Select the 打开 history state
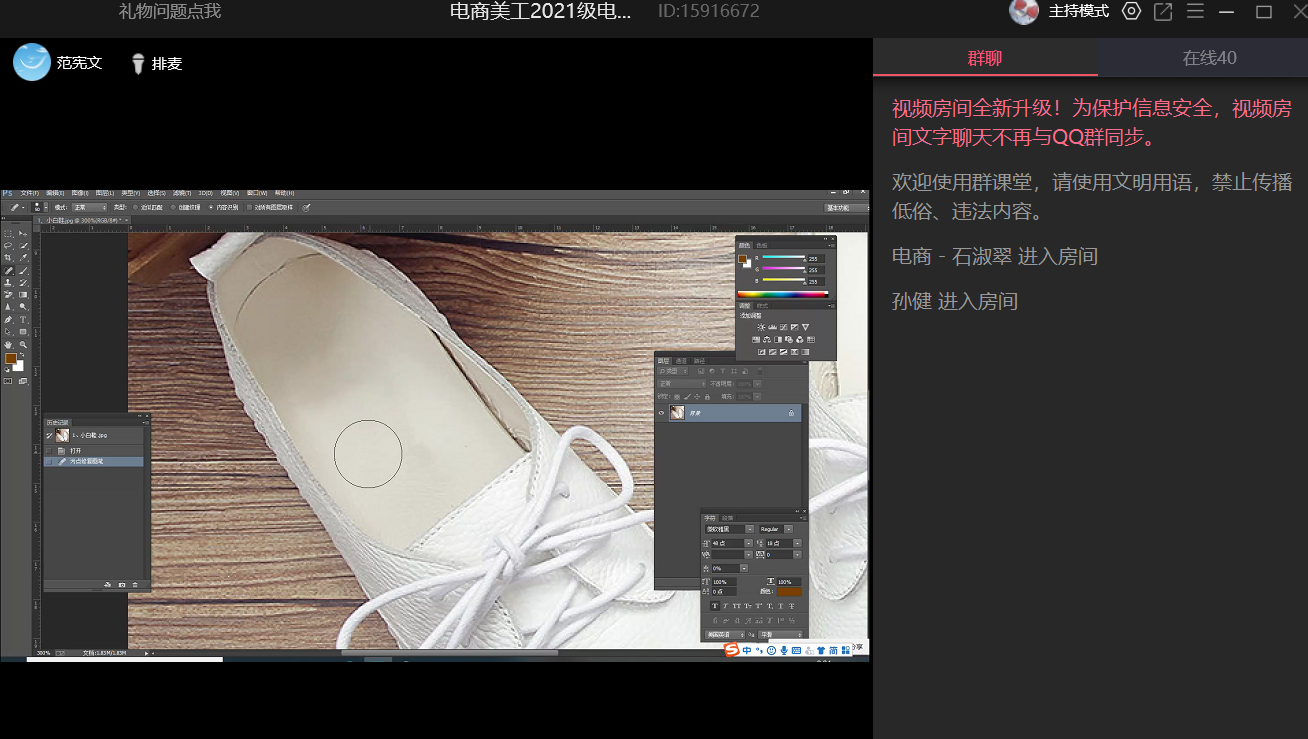1308x739 pixels. click(94, 451)
